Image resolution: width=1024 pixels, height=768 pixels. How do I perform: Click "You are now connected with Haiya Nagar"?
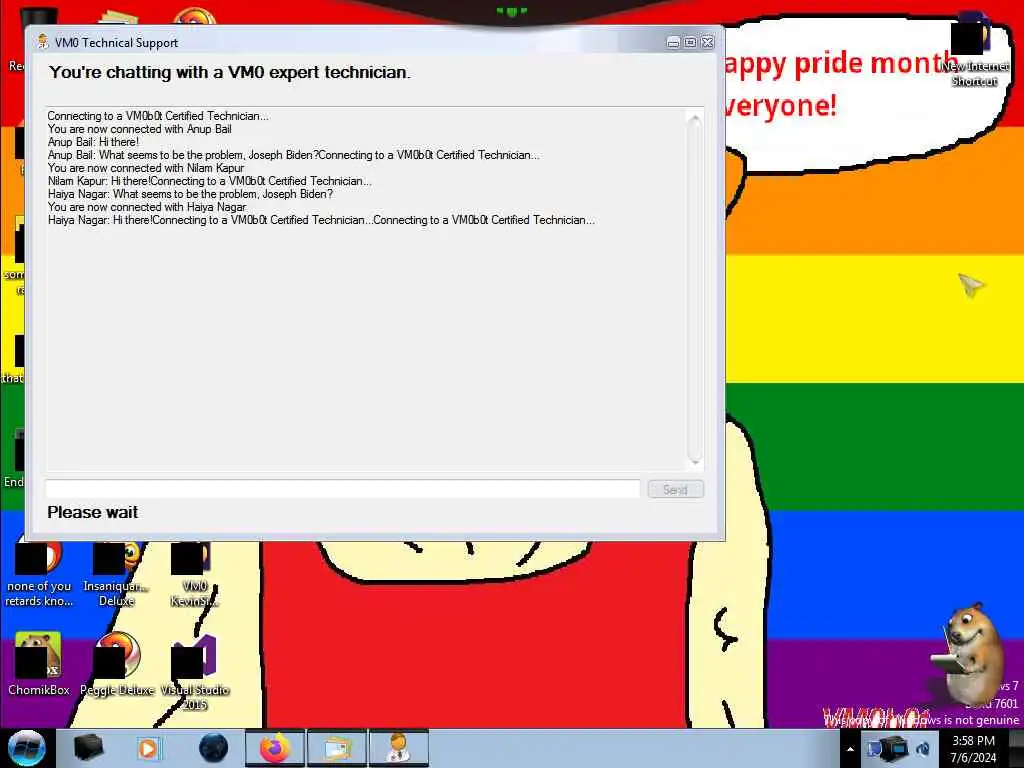click(147, 207)
